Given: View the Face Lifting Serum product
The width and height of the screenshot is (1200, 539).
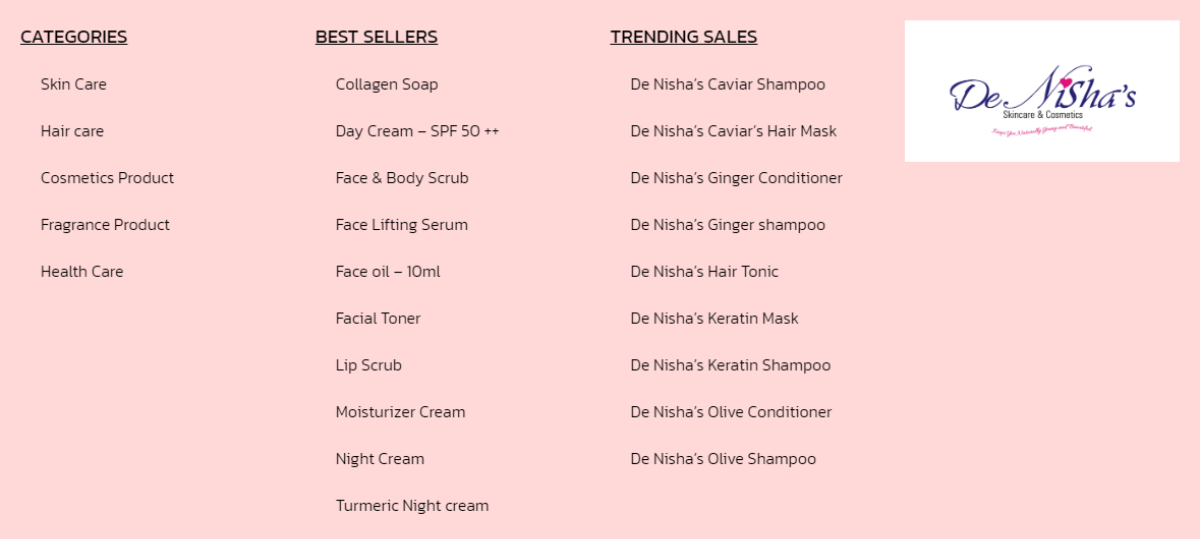Looking at the screenshot, I should point(401,225).
